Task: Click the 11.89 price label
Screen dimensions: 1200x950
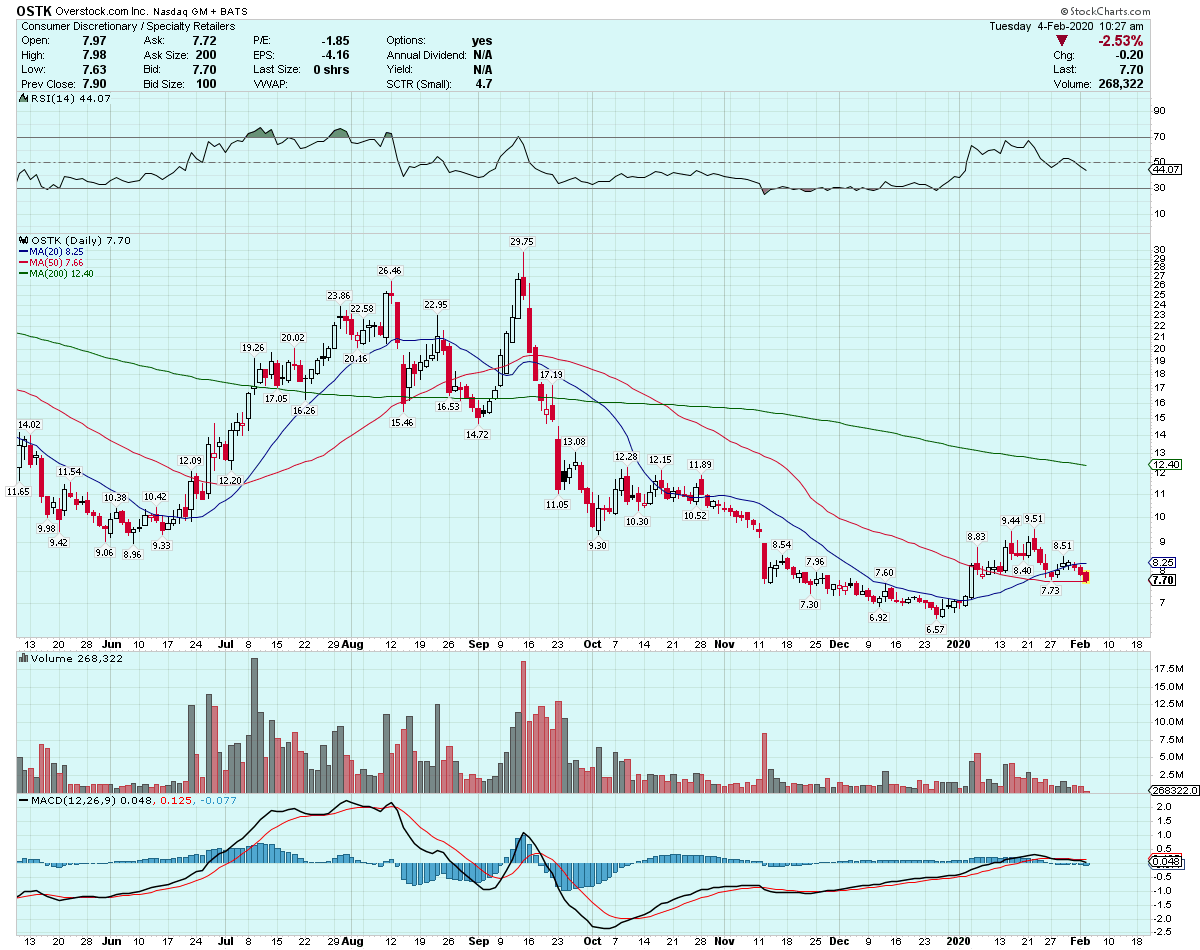Action: coord(700,464)
